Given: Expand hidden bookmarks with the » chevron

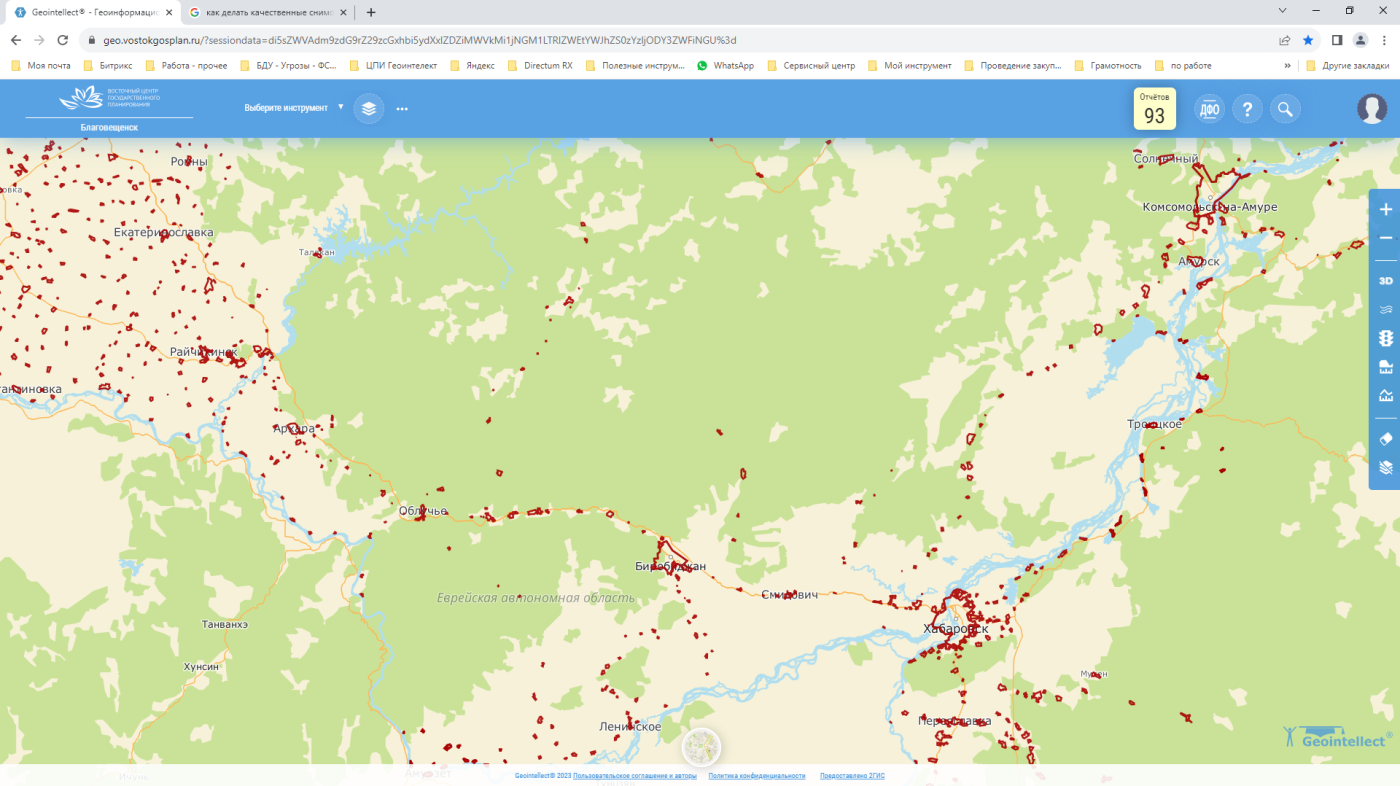Looking at the screenshot, I should point(1287,65).
